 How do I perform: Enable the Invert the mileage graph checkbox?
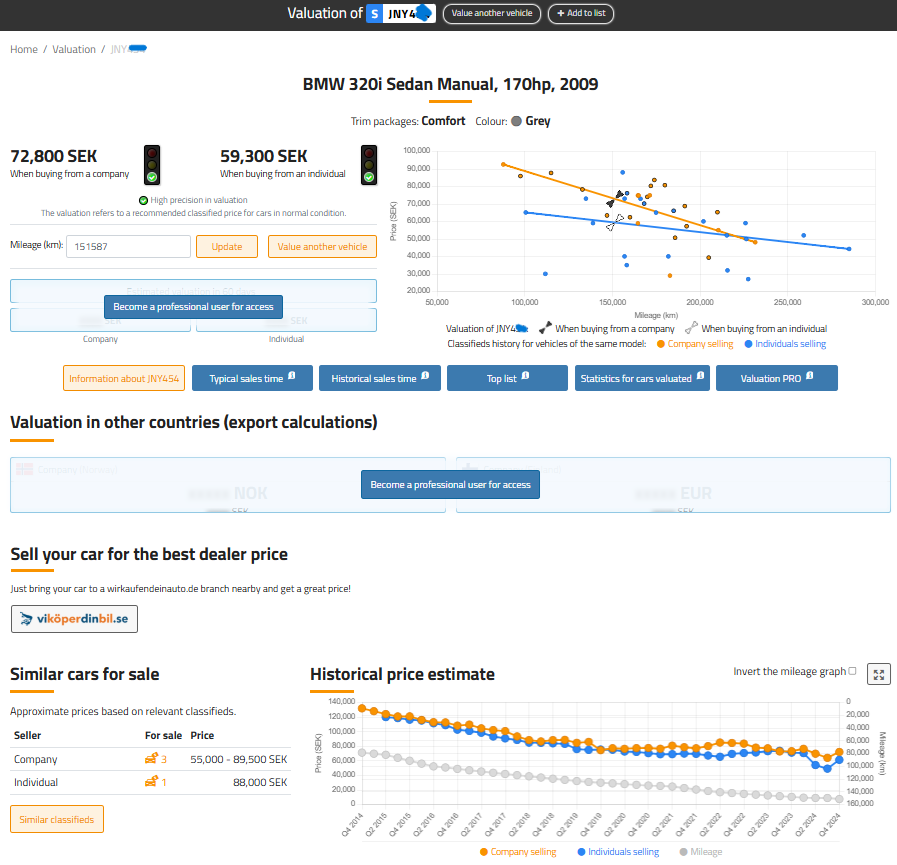point(852,672)
